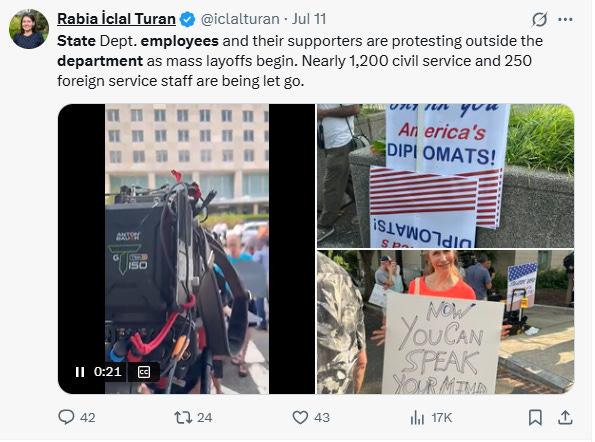Click the share upload icon

(x=565, y=417)
